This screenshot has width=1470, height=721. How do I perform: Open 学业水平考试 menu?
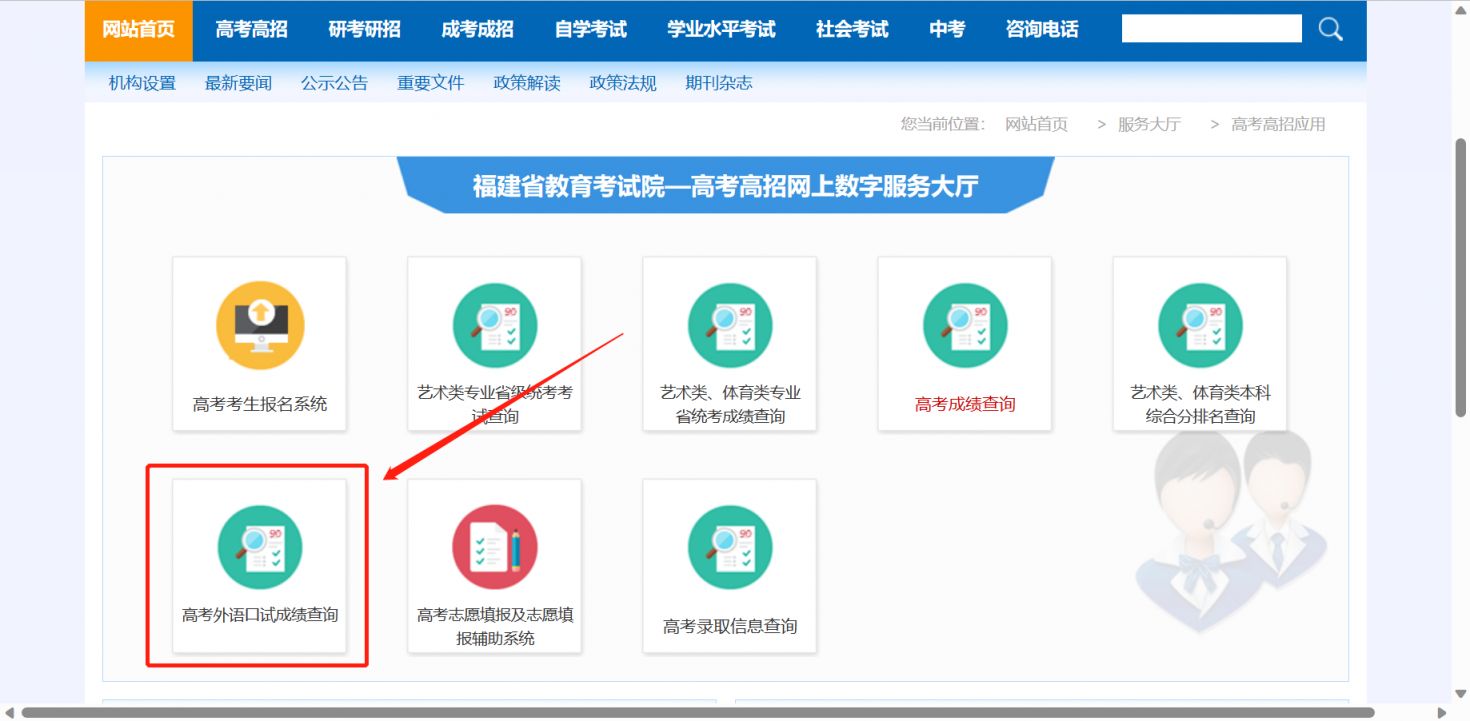721,30
